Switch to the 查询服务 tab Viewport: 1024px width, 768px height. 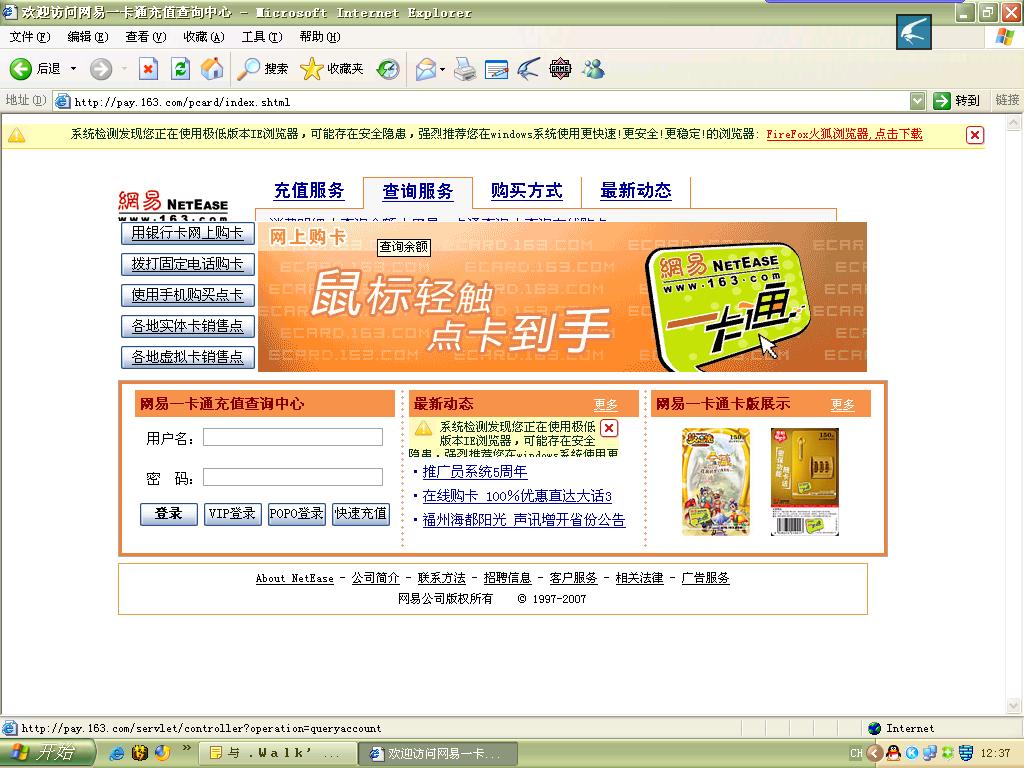[x=418, y=191]
